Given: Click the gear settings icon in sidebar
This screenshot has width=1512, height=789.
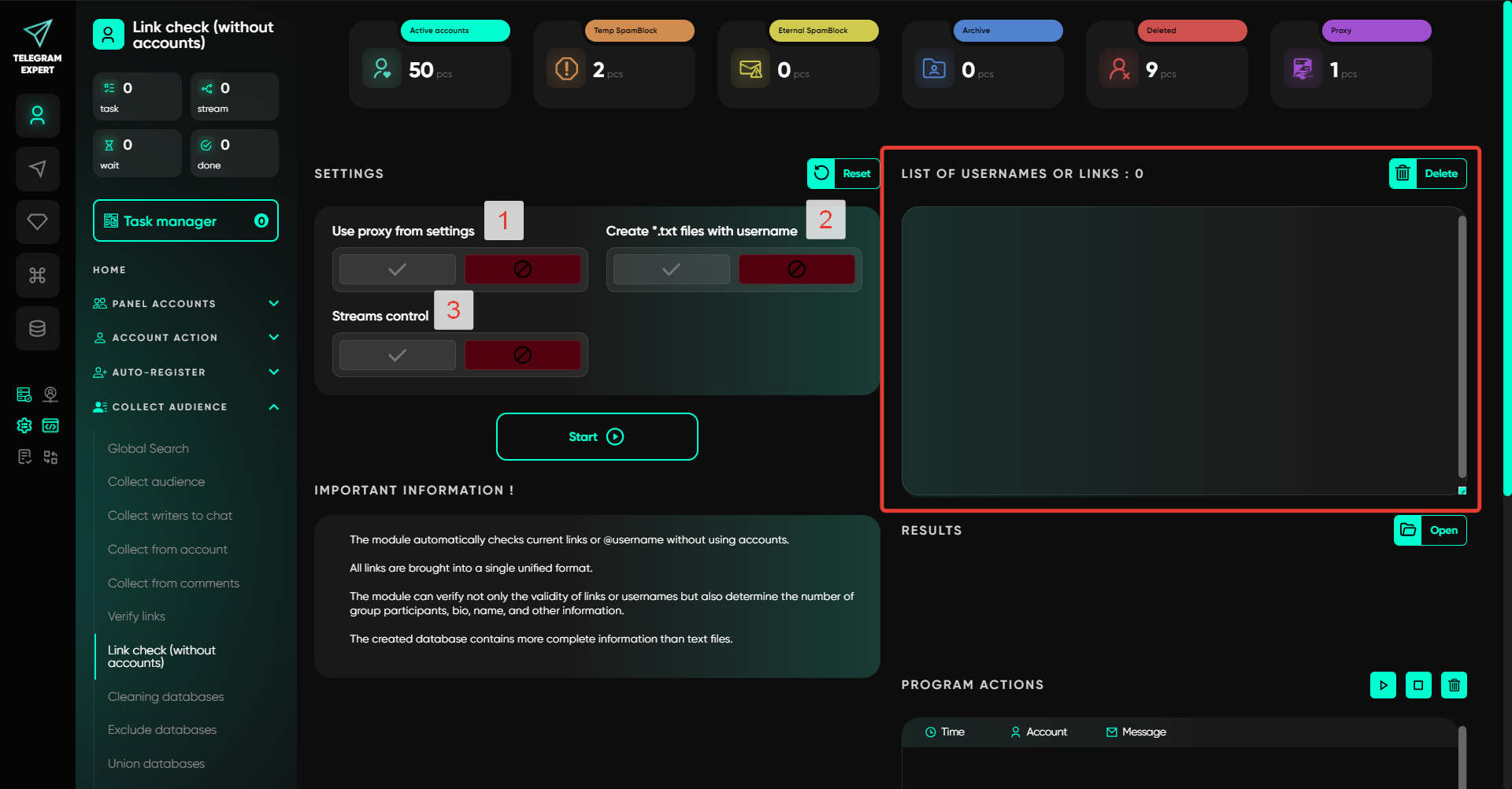Looking at the screenshot, I should [x=24, y=426].
